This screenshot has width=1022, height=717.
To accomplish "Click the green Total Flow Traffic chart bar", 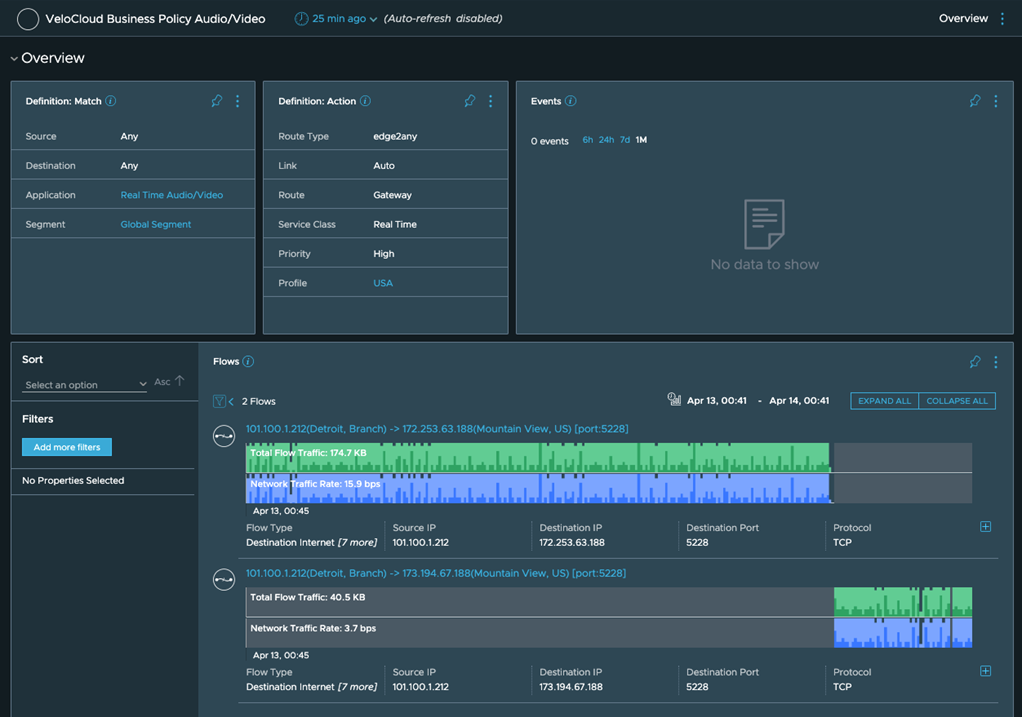I will (538, 458).
